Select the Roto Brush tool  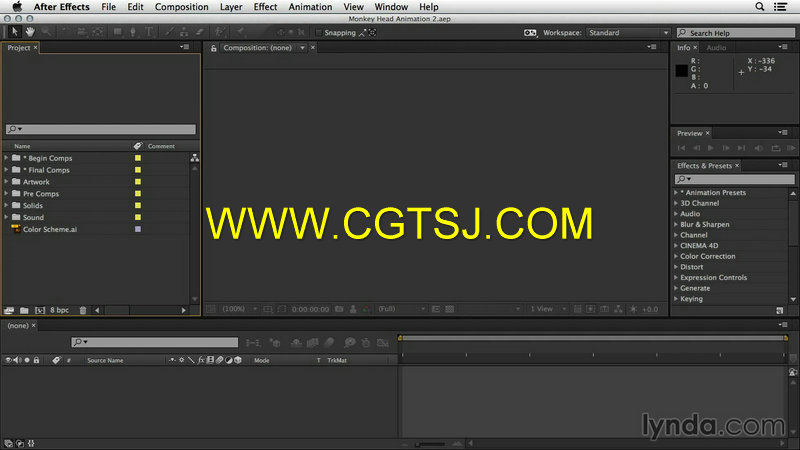[x=220, y=32]
